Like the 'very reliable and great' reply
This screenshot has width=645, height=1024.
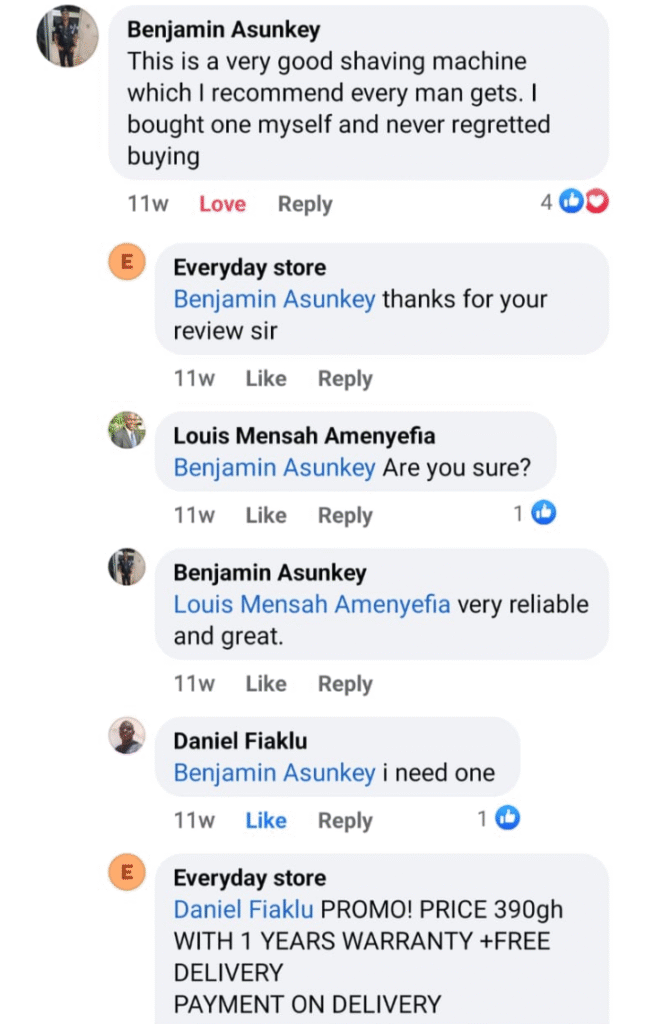click(266, 684)
